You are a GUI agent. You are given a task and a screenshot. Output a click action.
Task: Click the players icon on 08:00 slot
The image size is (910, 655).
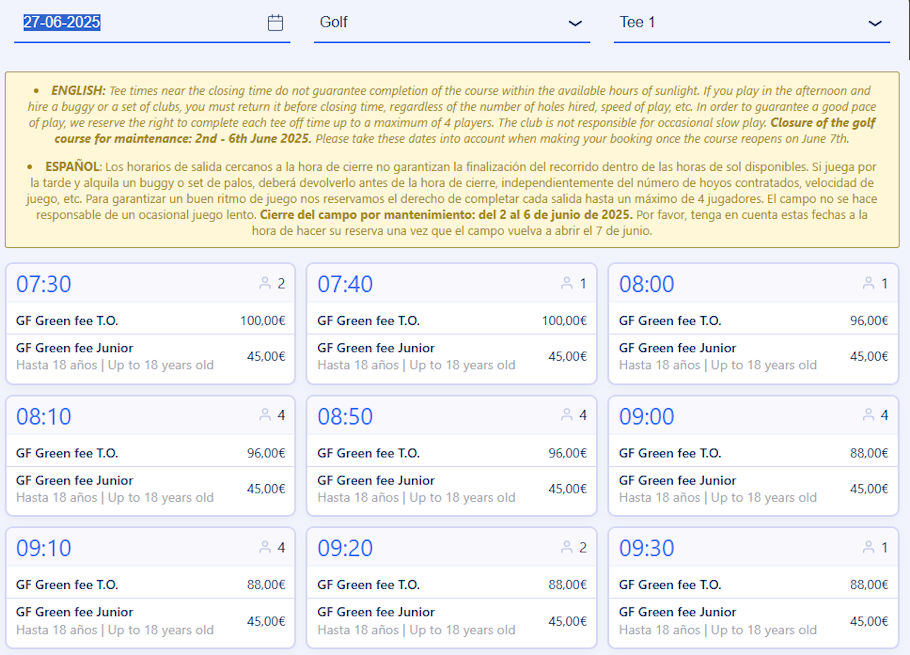point(868,284)
